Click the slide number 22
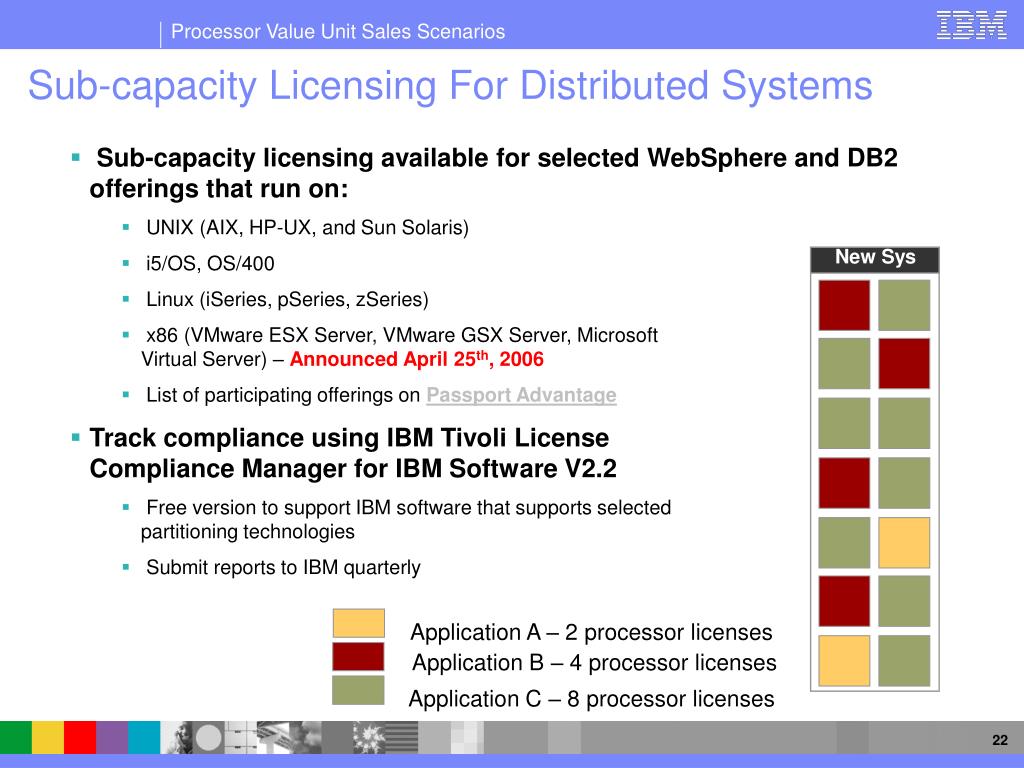This screenshot has width=1024, height=768. 998,740
